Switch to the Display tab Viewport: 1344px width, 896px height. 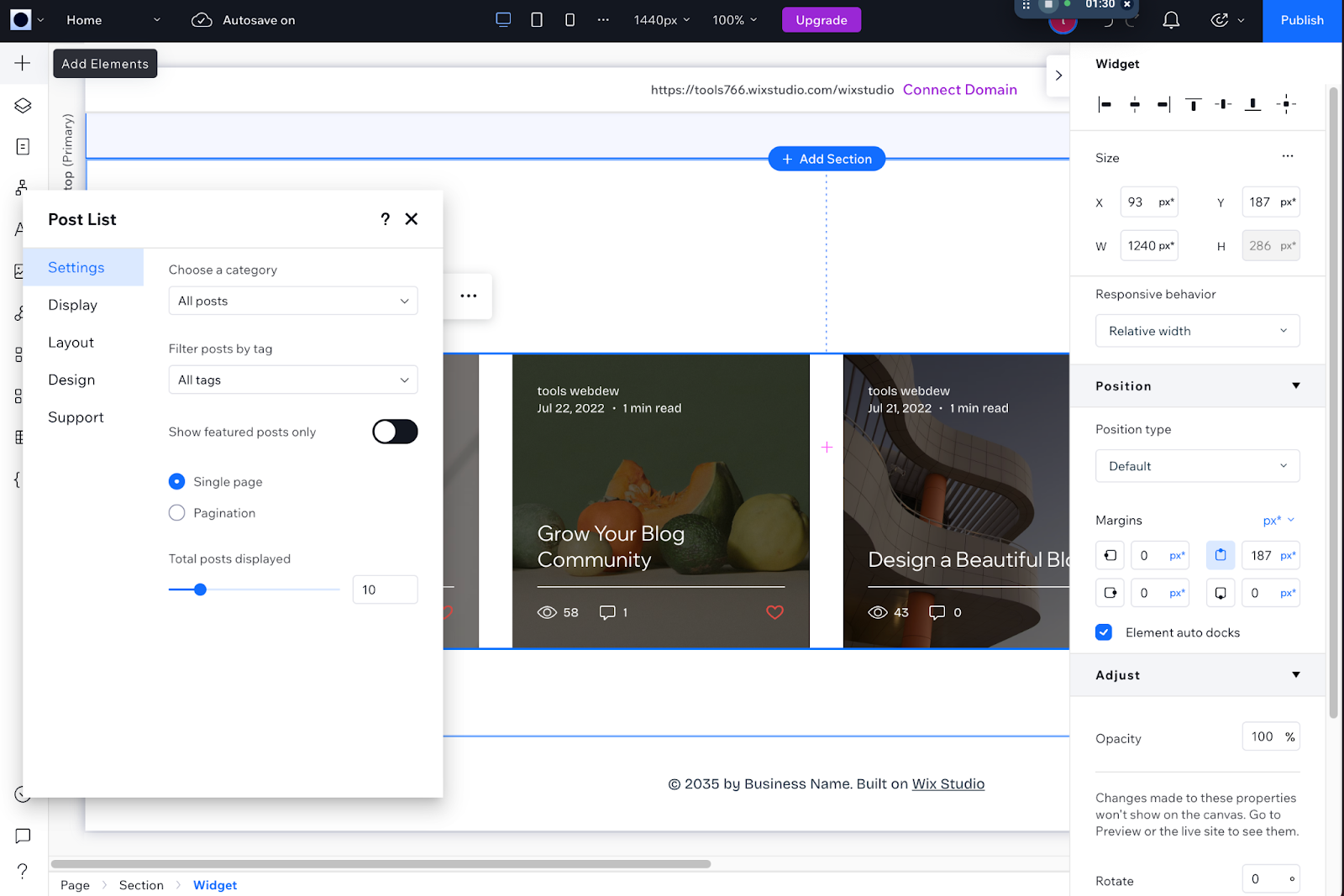(x=73, y=305)
